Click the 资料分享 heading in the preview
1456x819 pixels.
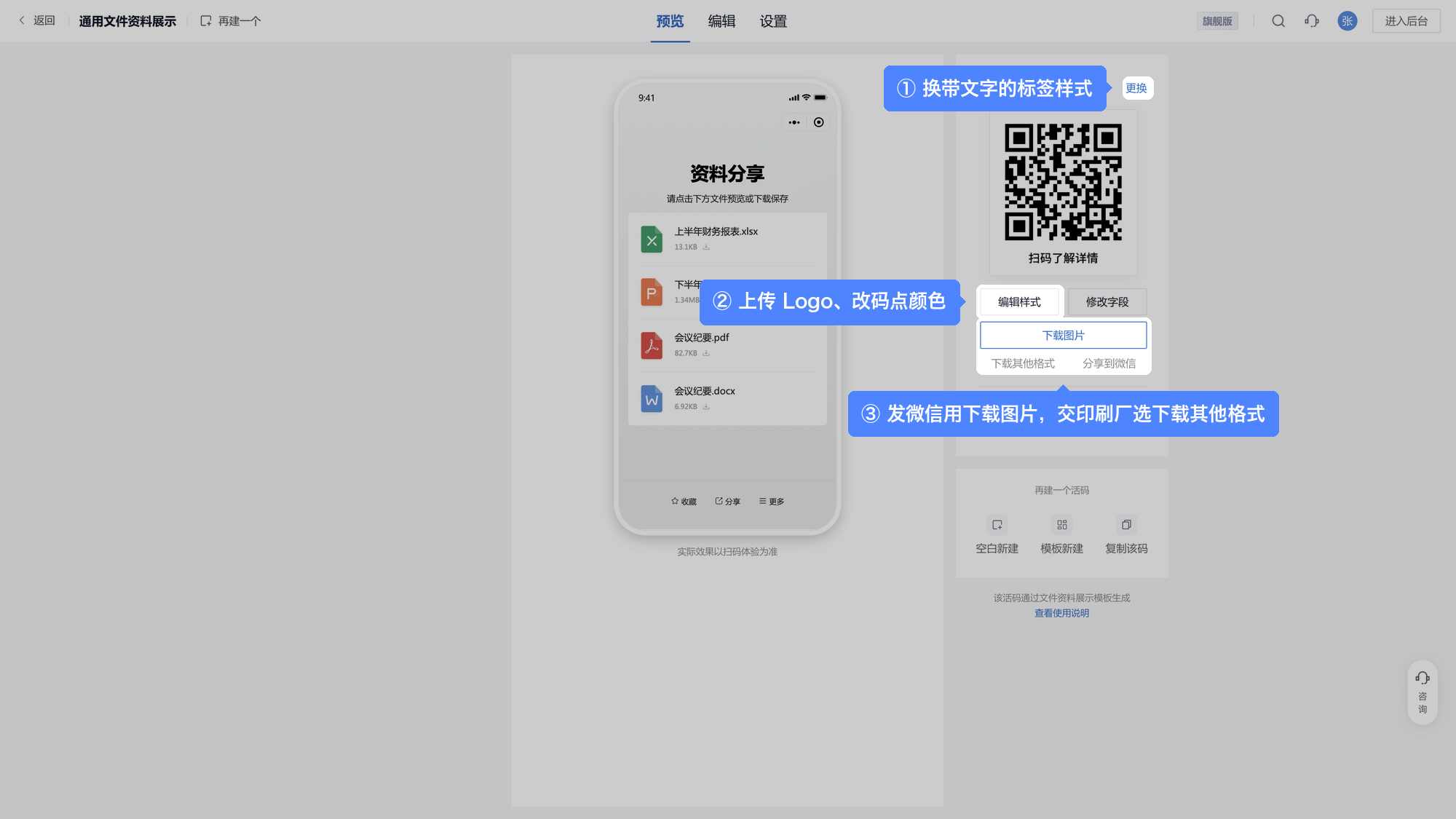pos(727,173)
